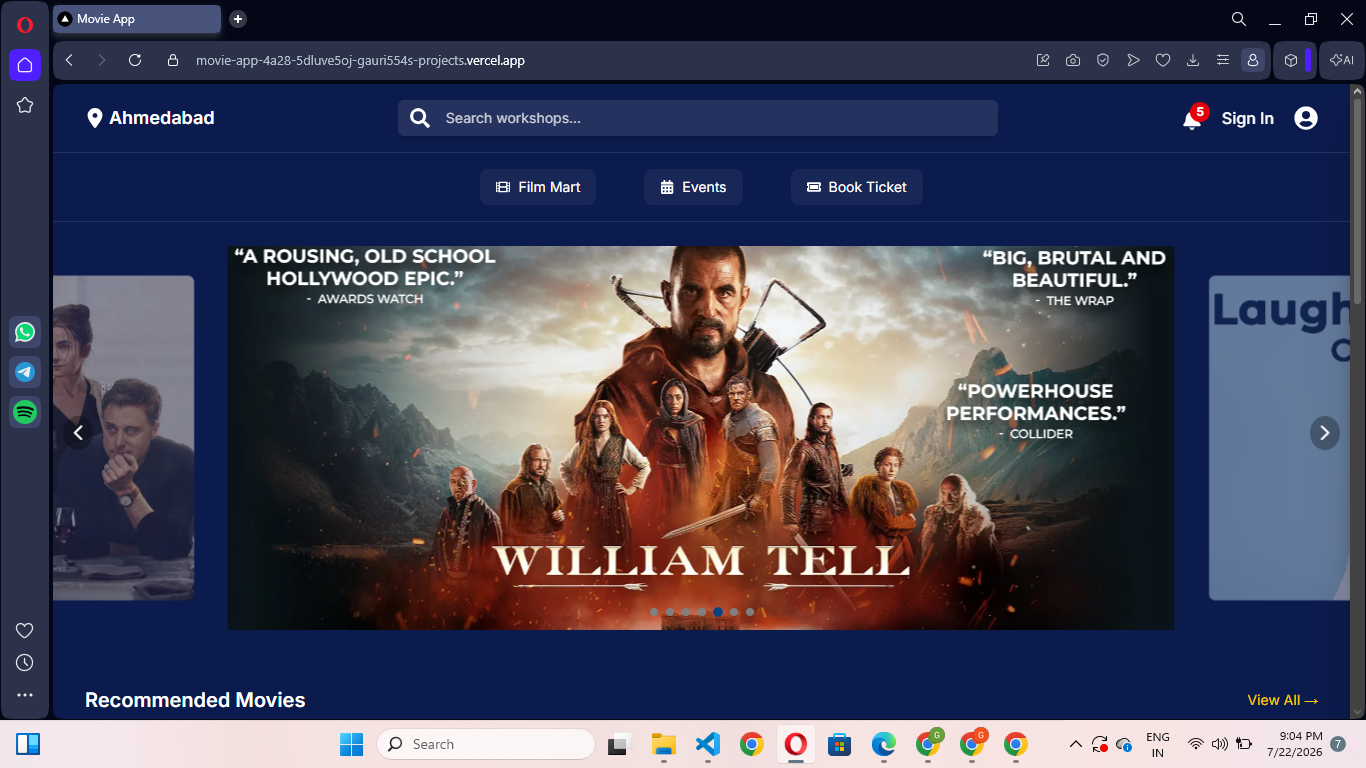Open the privacy shield icon
The height and width of the screenshot is (768, 1366).
pos(1103,60)
